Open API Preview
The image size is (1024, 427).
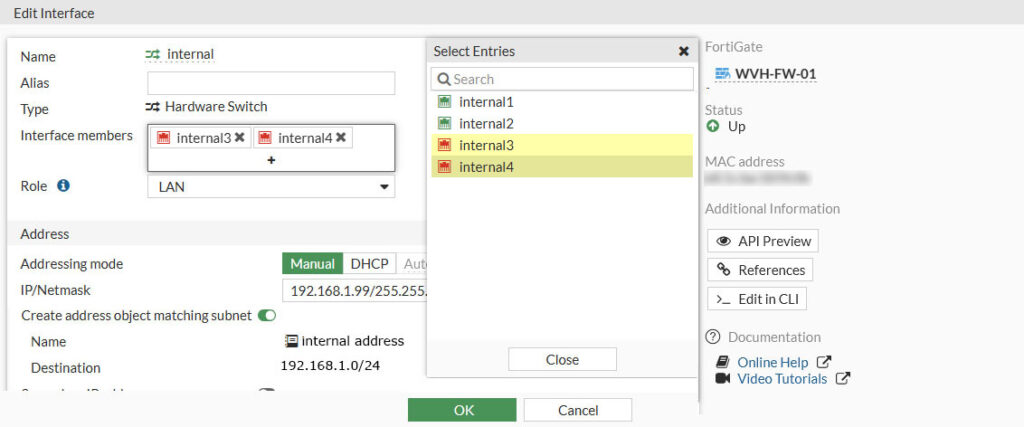pyautogui.click(x=762, y=241)
